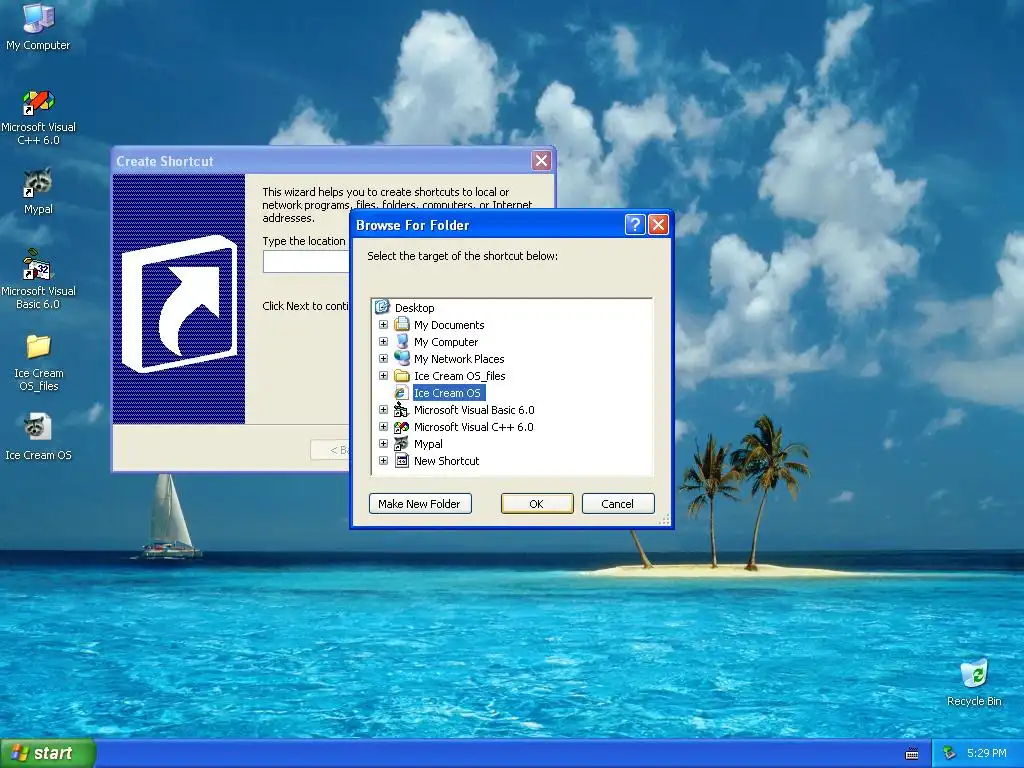The image size is (1024, 768).
Task: Close the Browse For Folder dialog
Action: pos(658,225)
